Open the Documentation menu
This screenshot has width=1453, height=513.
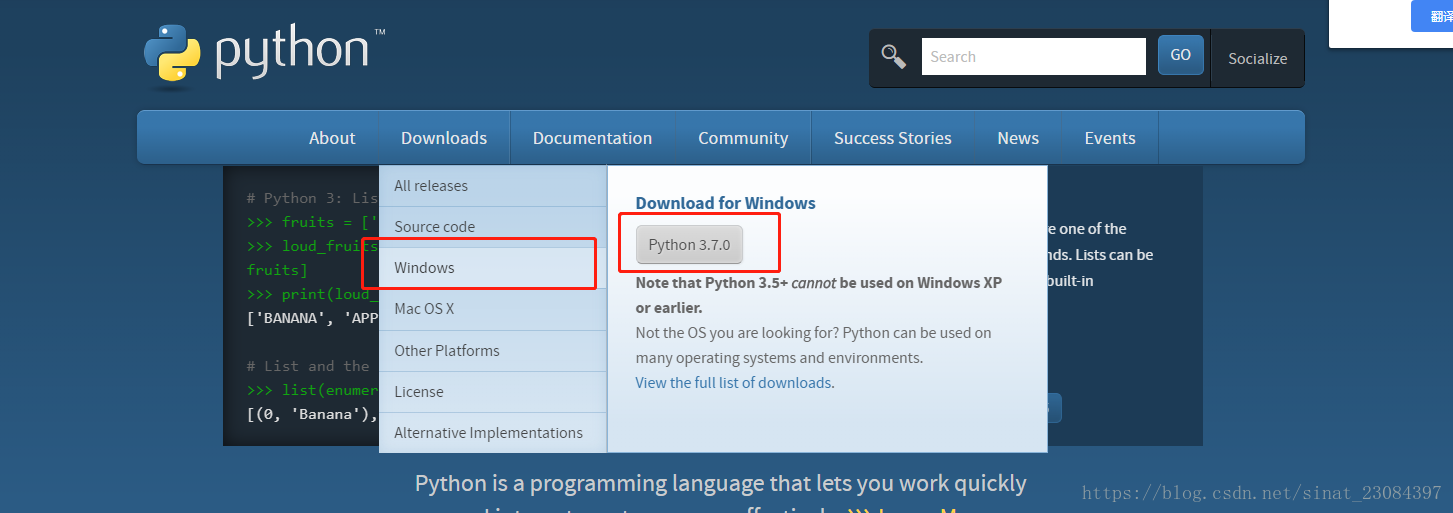click(x=592, y=138)
